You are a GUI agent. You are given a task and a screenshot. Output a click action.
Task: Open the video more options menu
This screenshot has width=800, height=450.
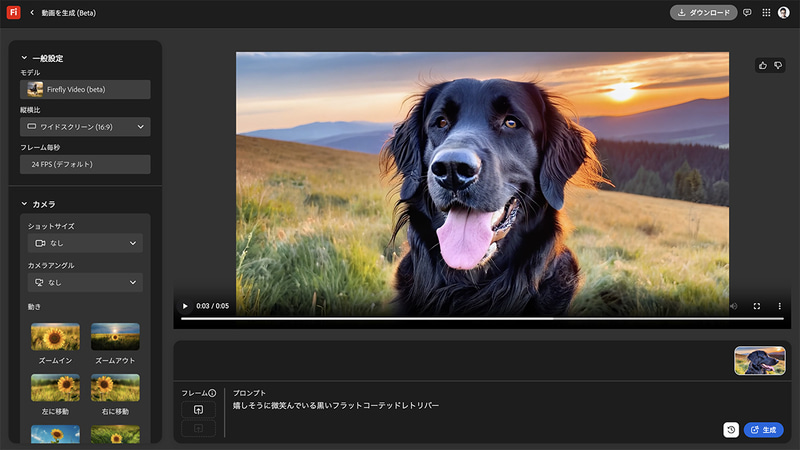[779, 306]
